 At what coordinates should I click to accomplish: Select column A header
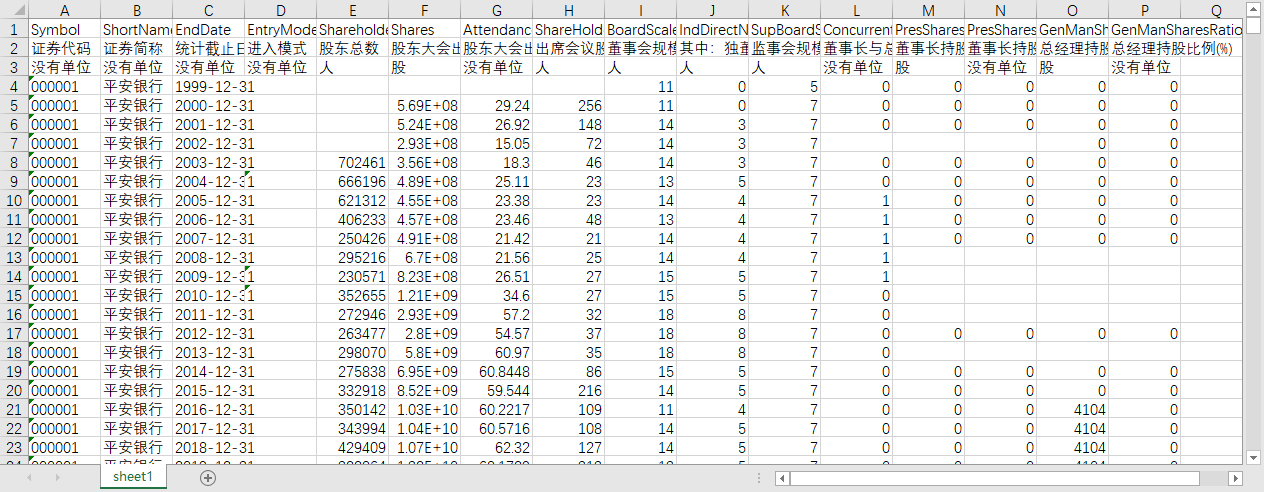pyautogui.click(x=64, y=10)
